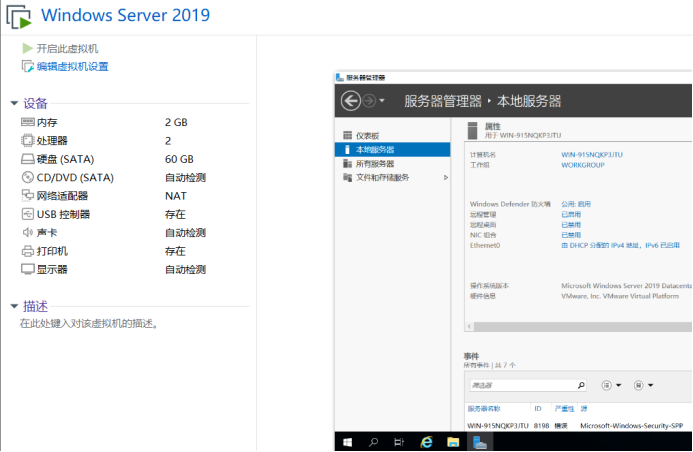693x452 pixels.
Task: Click the computer name WIN-915NQKP3JTU link
Action: [x=592, y=155]
